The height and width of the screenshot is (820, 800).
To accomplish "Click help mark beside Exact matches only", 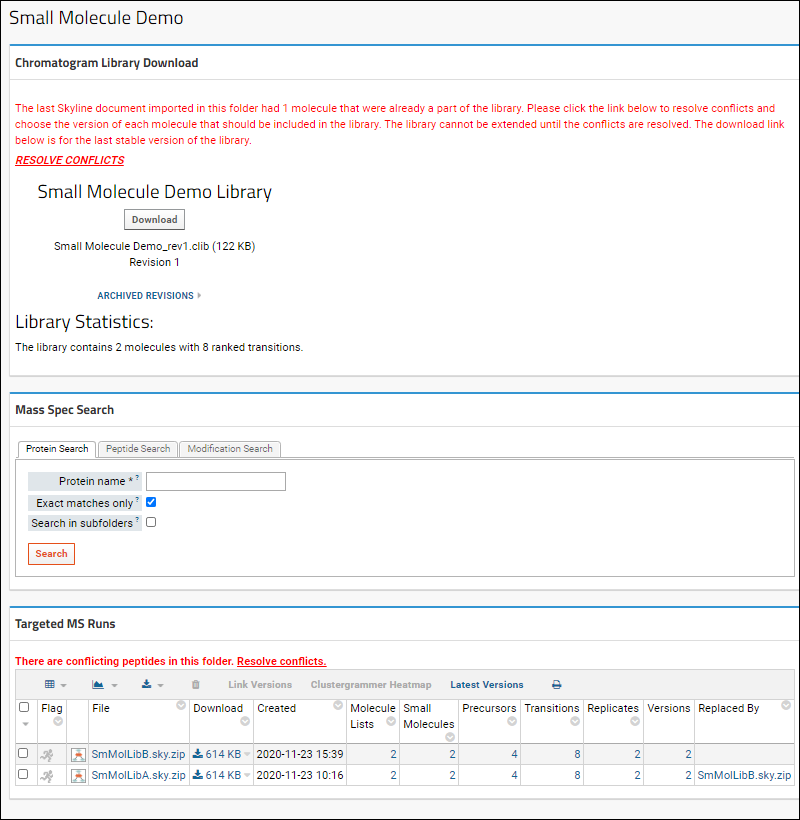I will (x=137, y=499).
